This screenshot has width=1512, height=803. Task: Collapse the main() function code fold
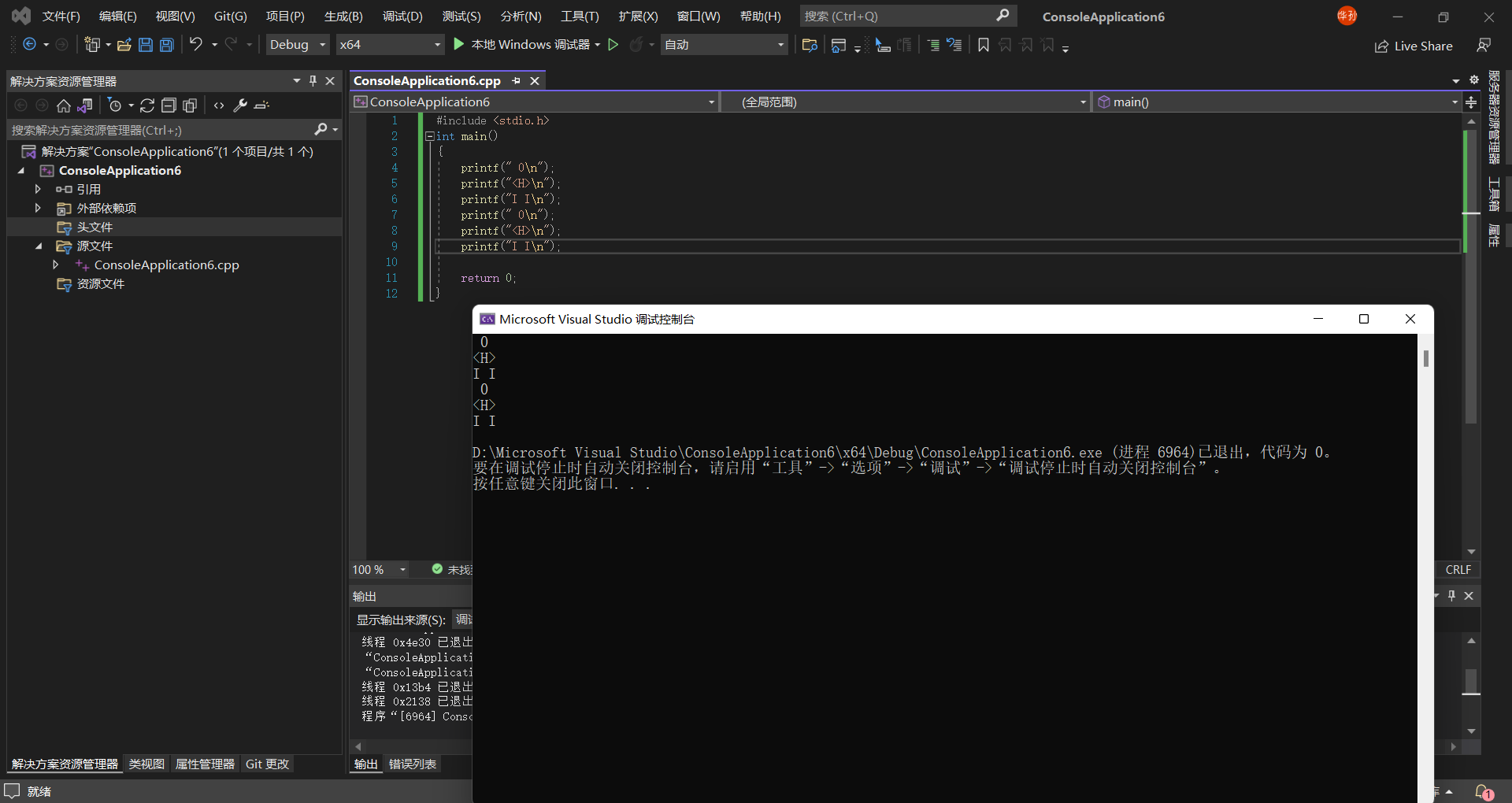(430, 136)
